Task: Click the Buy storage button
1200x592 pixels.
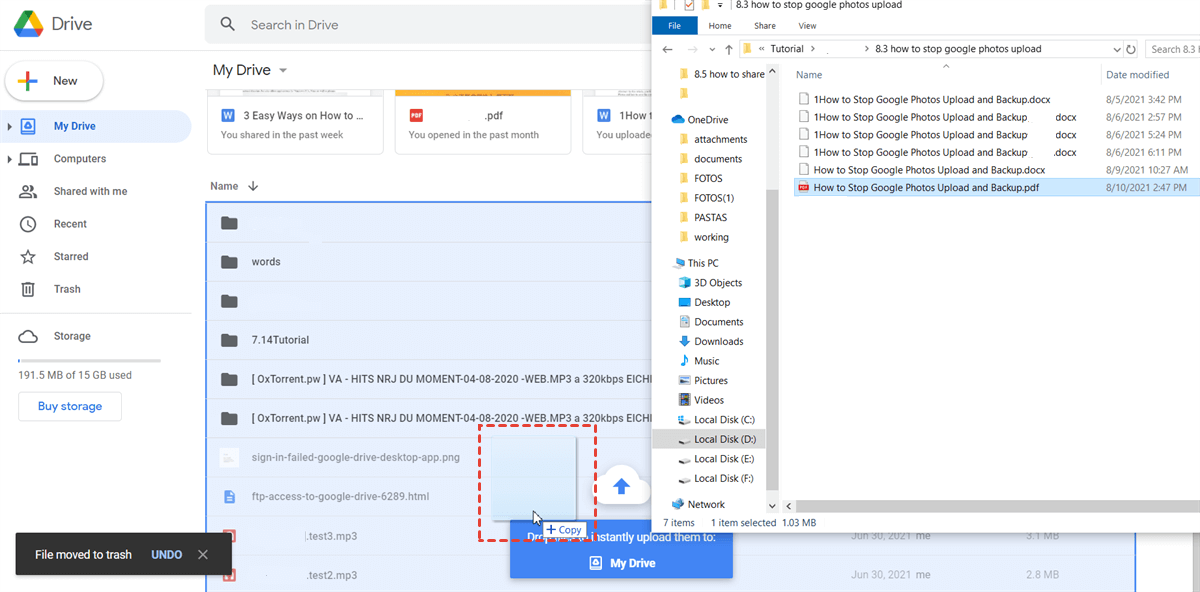Action: 70,406
